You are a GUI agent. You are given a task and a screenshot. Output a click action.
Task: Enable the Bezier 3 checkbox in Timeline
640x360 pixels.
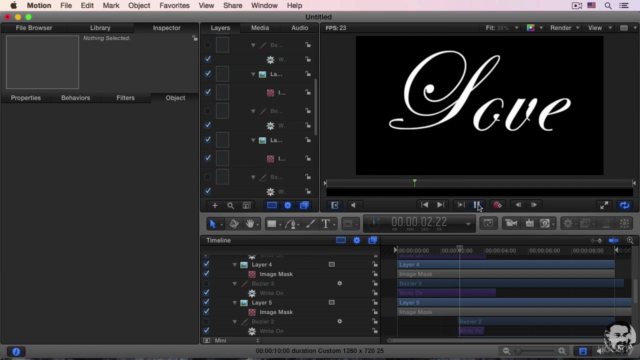(x=207, y=283)
